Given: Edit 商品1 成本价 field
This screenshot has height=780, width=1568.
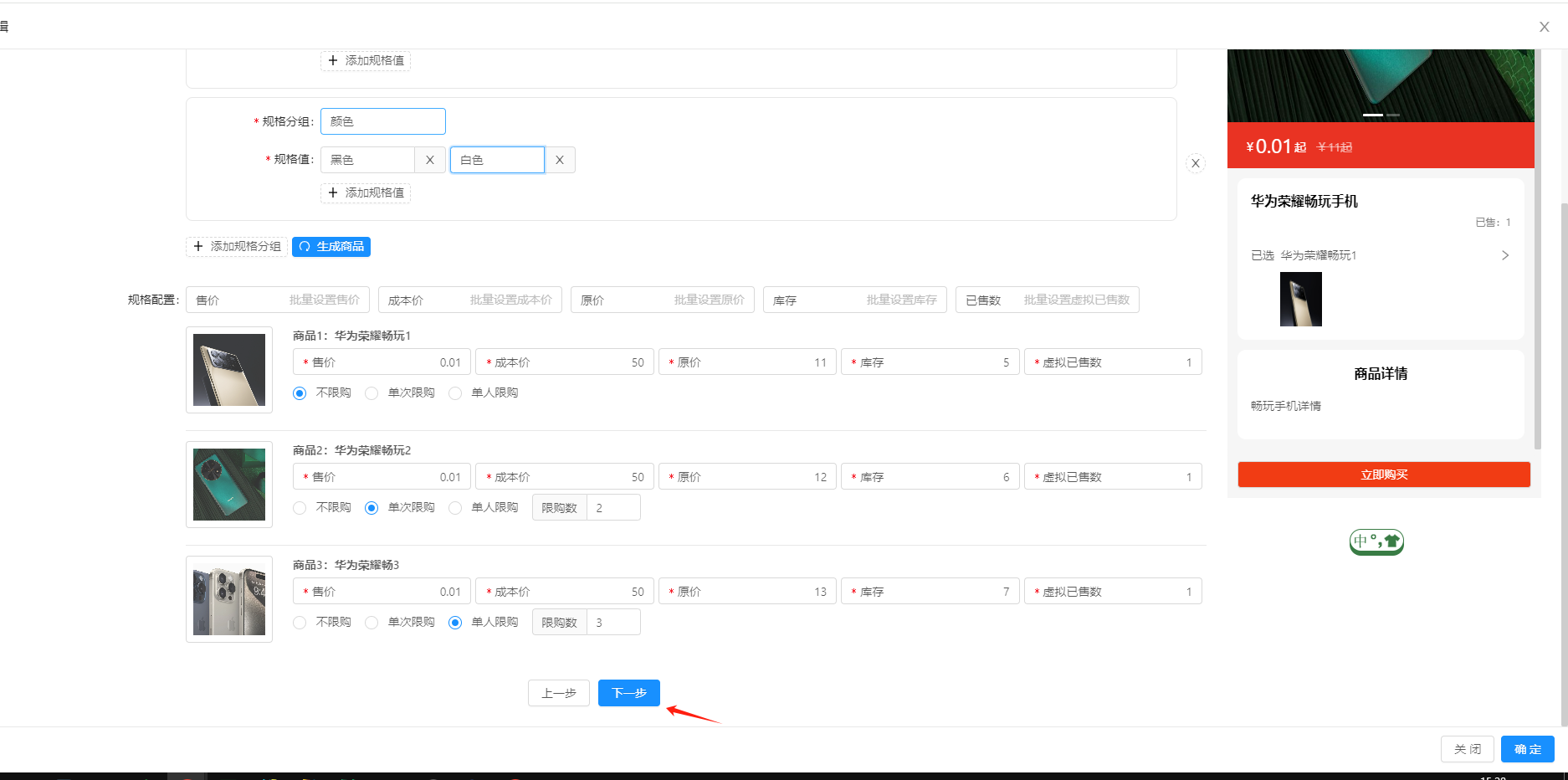Looking at the screenshot, I should click(565, 362).
